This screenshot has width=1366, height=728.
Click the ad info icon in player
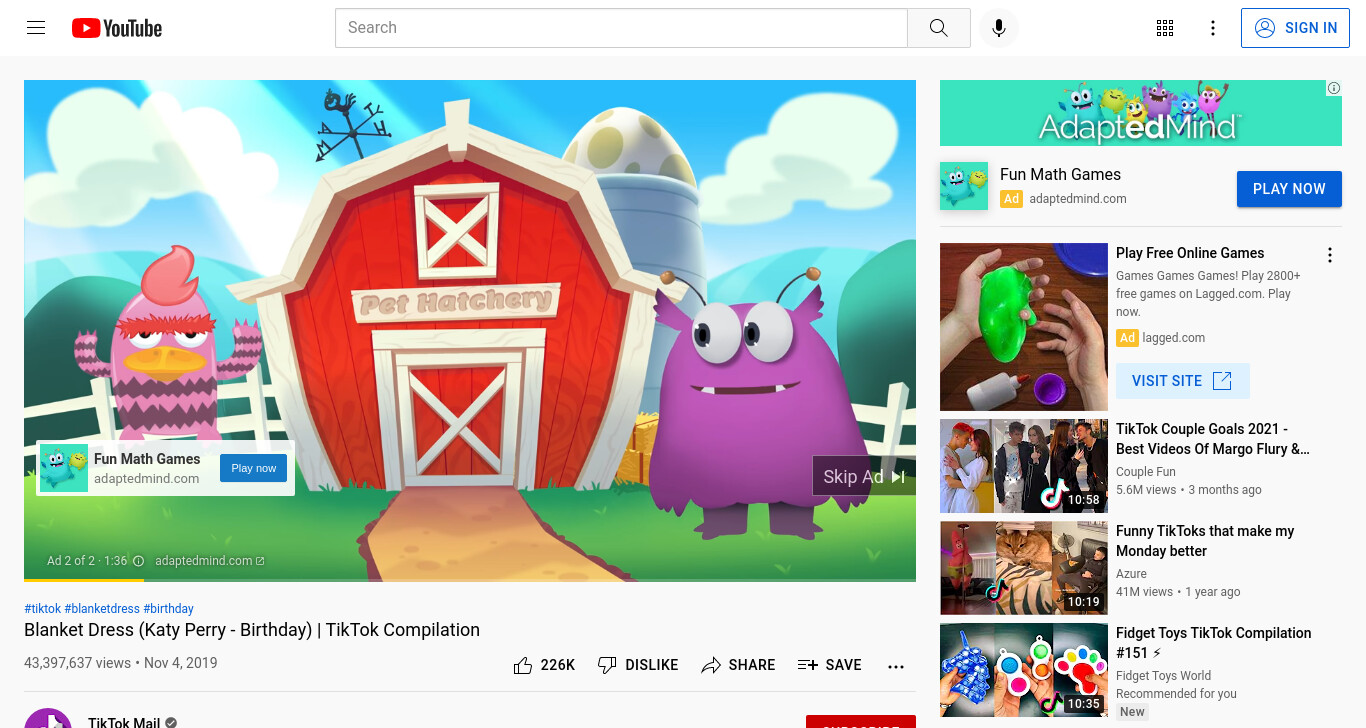pos(139,561)
